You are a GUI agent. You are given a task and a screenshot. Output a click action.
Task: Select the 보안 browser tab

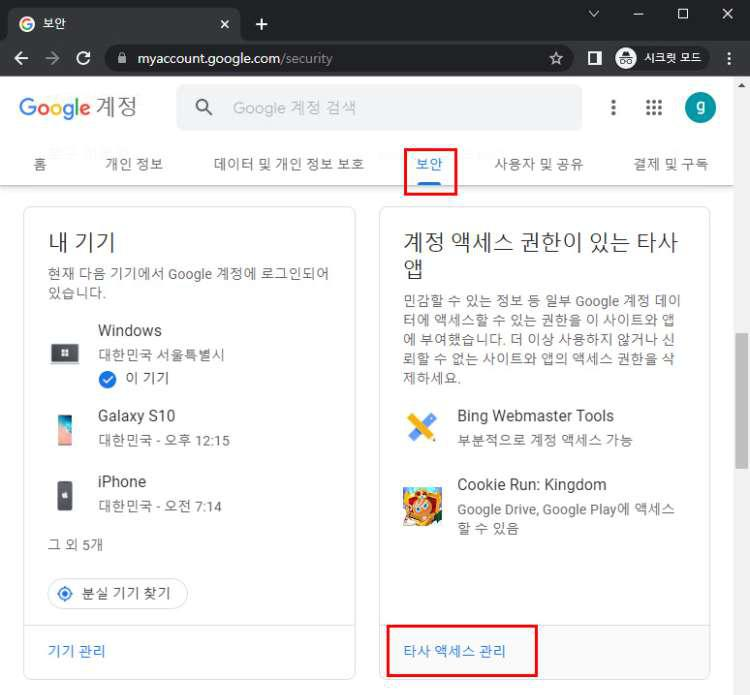click(x=123, y=24)
